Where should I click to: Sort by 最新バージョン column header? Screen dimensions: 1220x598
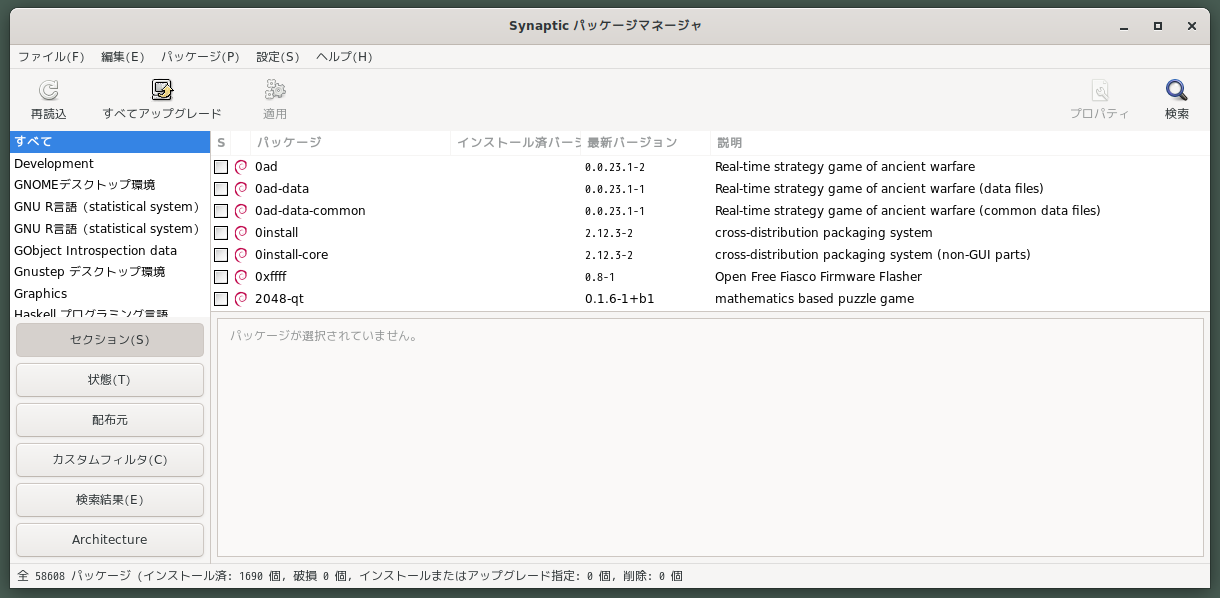point(646,143)
